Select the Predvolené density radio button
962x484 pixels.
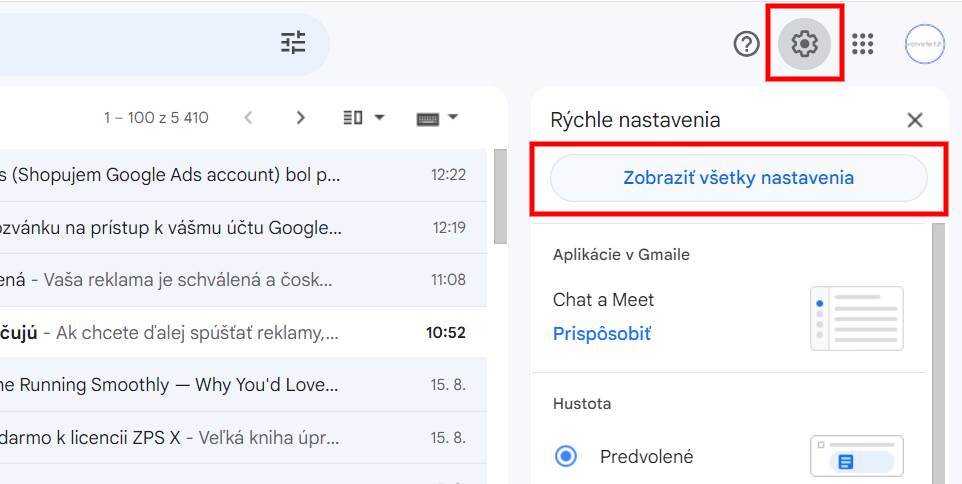coord(566,456)
